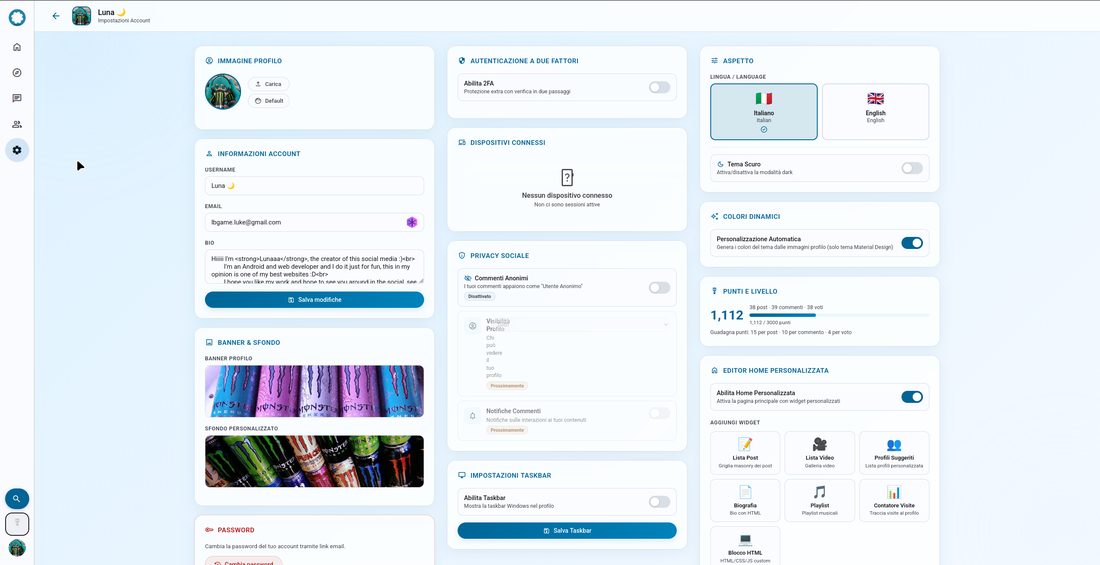Add the Lista Post widget

click(x=745, y=453)
